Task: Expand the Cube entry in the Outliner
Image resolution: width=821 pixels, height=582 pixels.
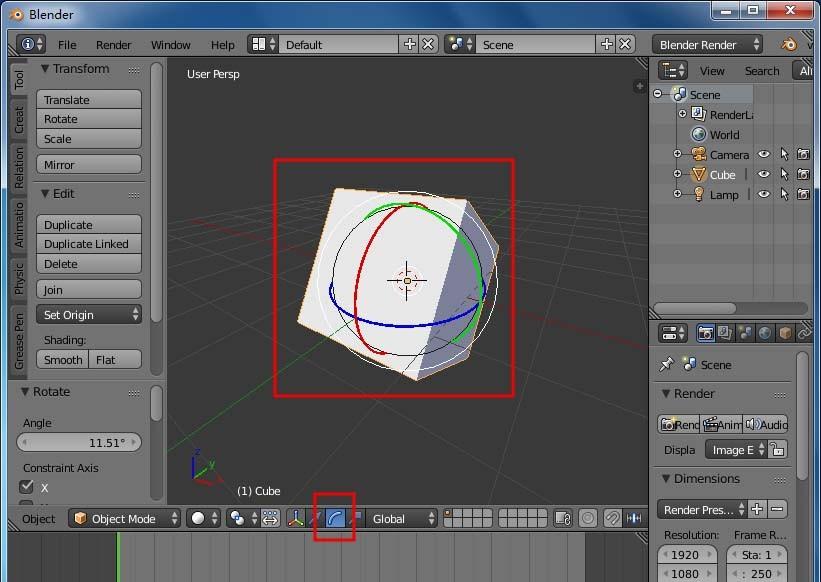Action: tap(679, 174)
